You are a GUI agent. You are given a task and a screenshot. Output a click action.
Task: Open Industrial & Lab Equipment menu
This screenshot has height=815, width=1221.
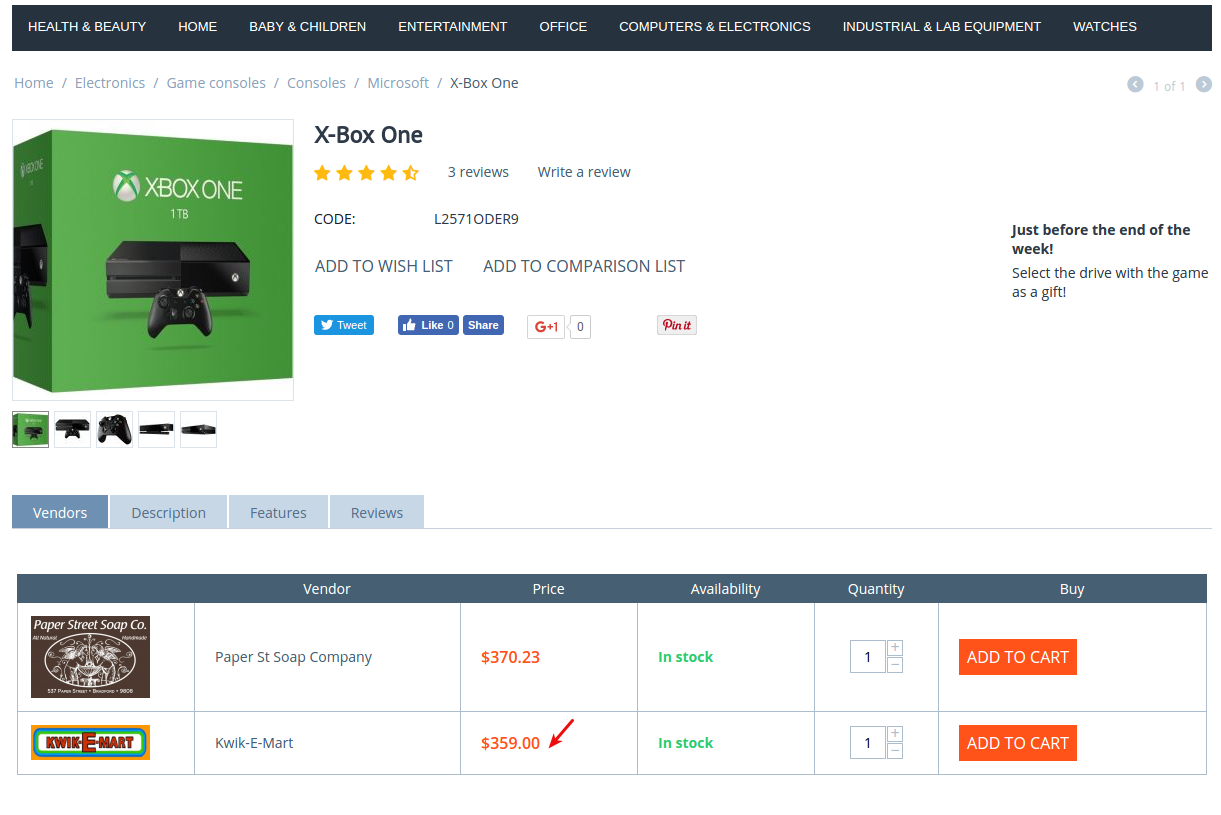pyautogui.click(x=942, y=27)
